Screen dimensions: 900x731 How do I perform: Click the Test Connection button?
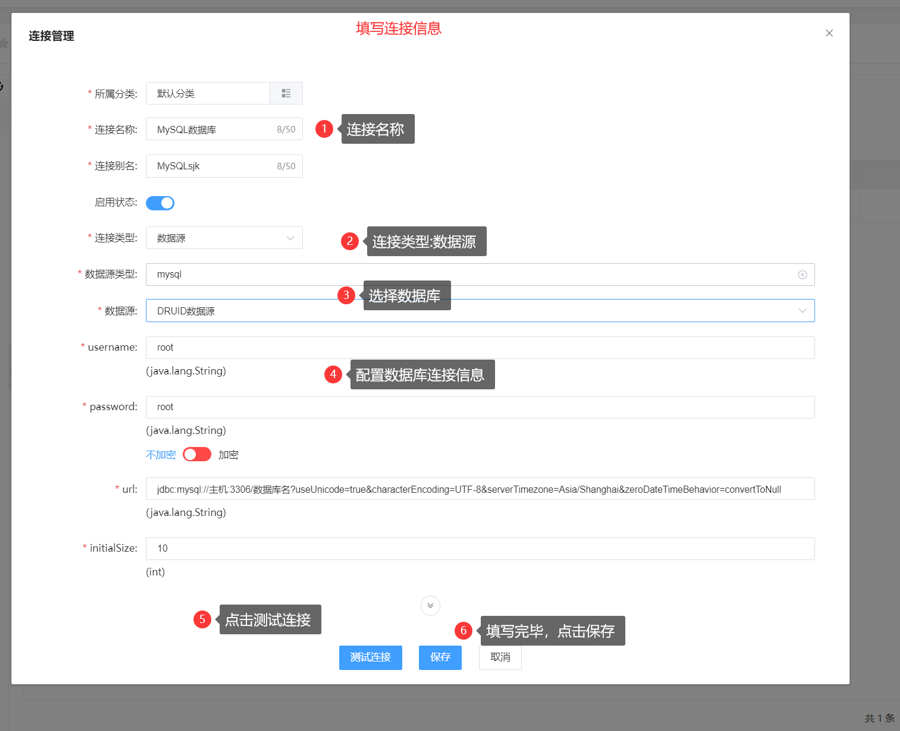pyautogui.click(x=370, y=657)
